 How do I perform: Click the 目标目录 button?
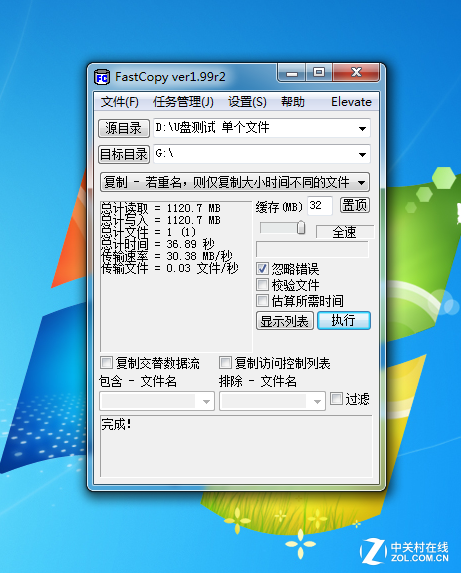tap(124, 154)
